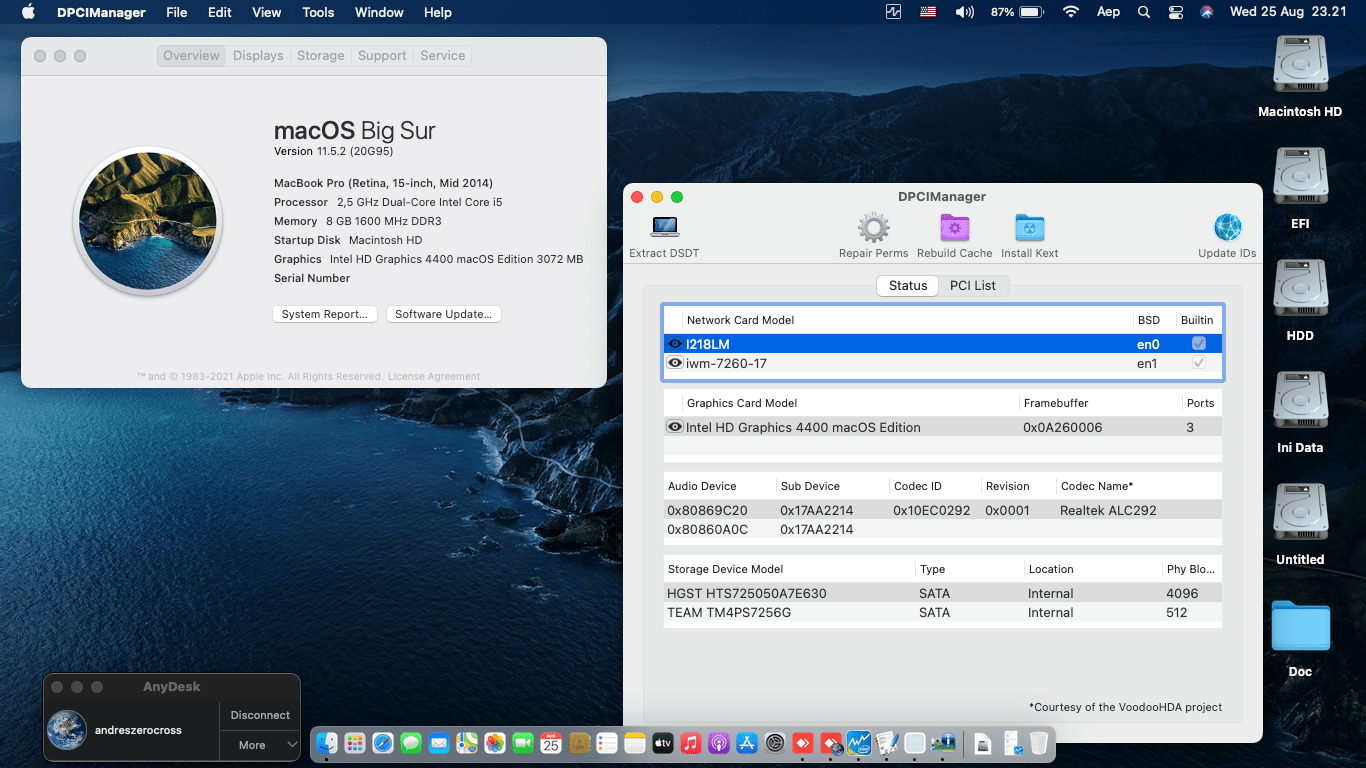The height and width of the screenshot is (768, 1366).
Task: Run Repair Perms from DPCIManager toolbar
Action: click(874, 227)
